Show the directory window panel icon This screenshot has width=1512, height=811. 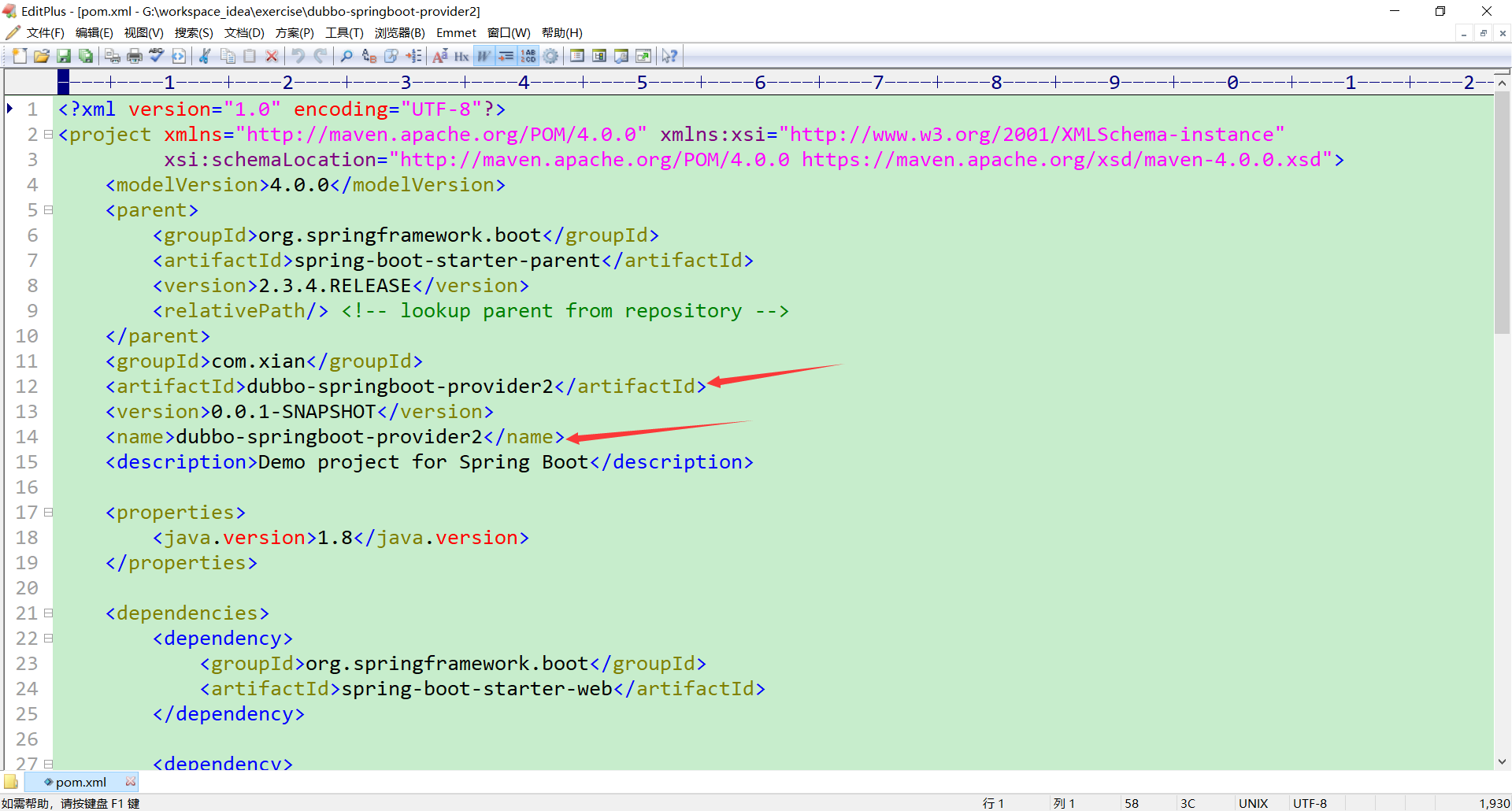577,56
